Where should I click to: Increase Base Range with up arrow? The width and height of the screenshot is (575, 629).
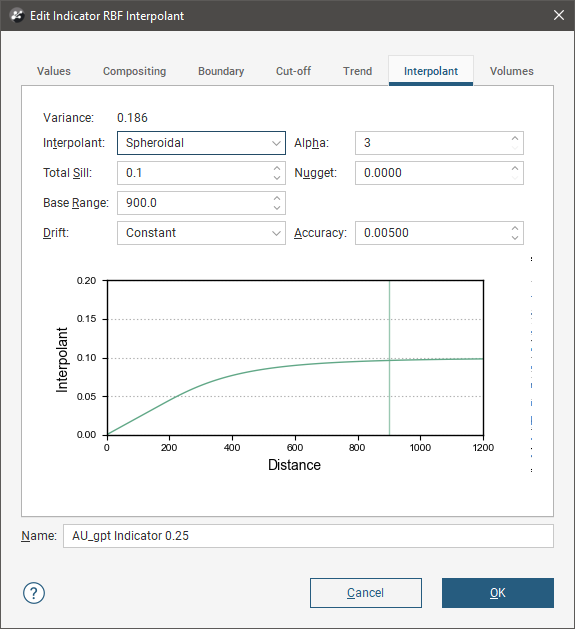click(277, 198)
